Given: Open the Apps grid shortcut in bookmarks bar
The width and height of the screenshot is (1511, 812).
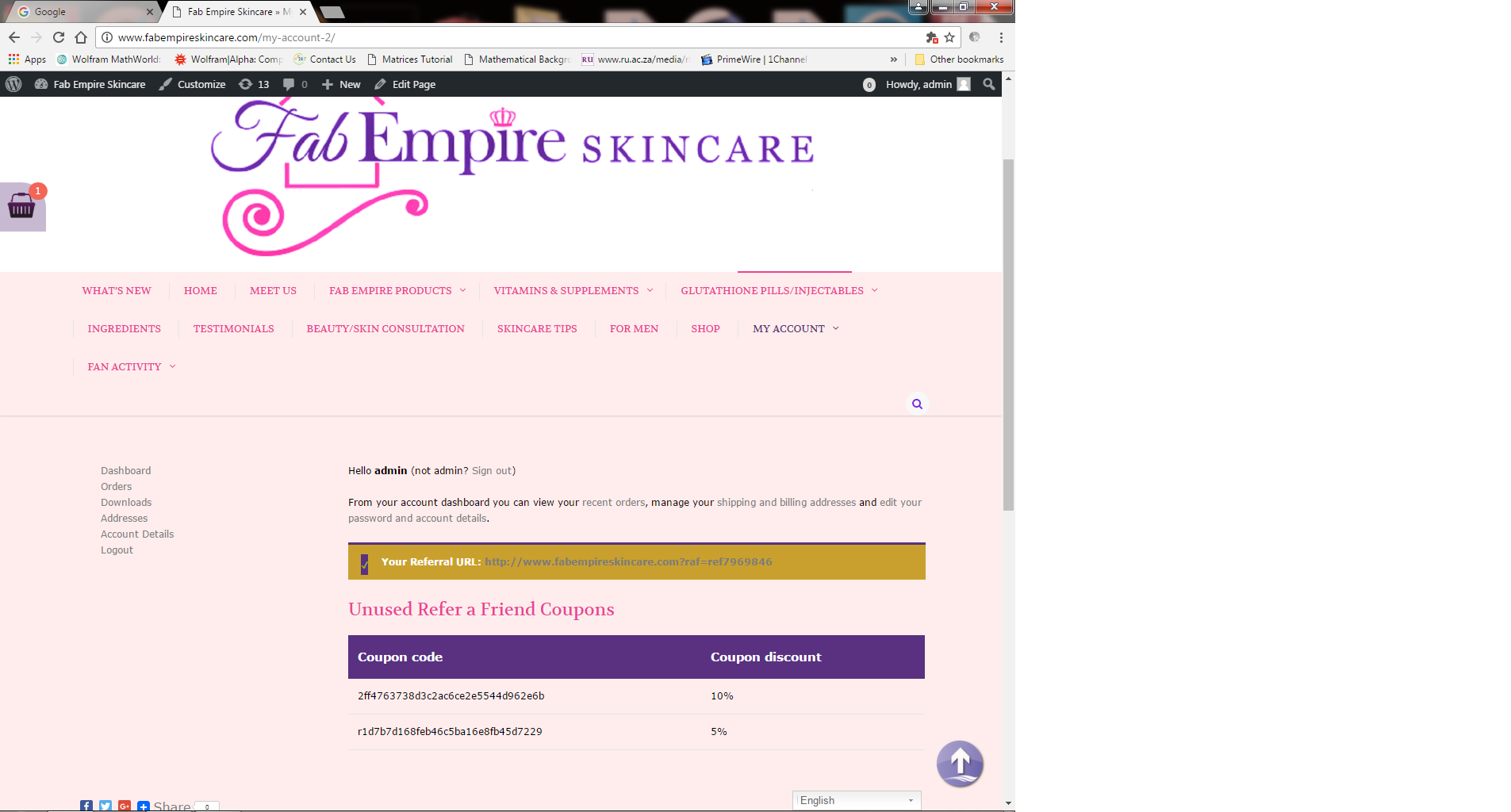Looking at the screenshot, I should [x=27, y=59].
